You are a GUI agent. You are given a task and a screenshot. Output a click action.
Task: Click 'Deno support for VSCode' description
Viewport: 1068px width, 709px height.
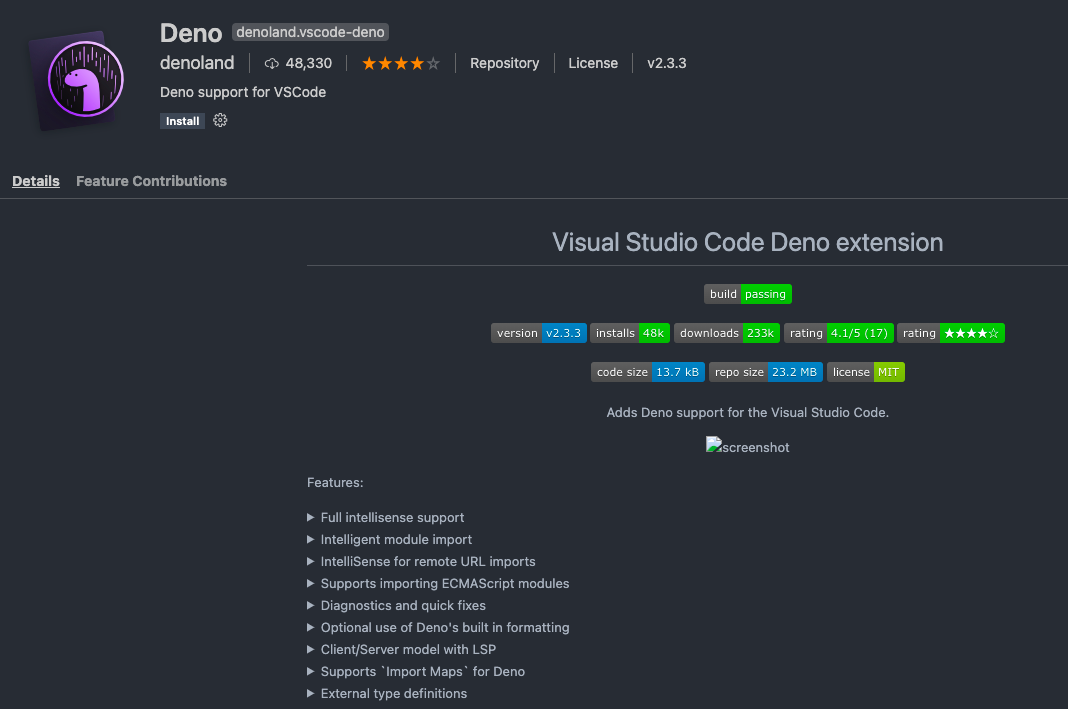coord(242,92)
